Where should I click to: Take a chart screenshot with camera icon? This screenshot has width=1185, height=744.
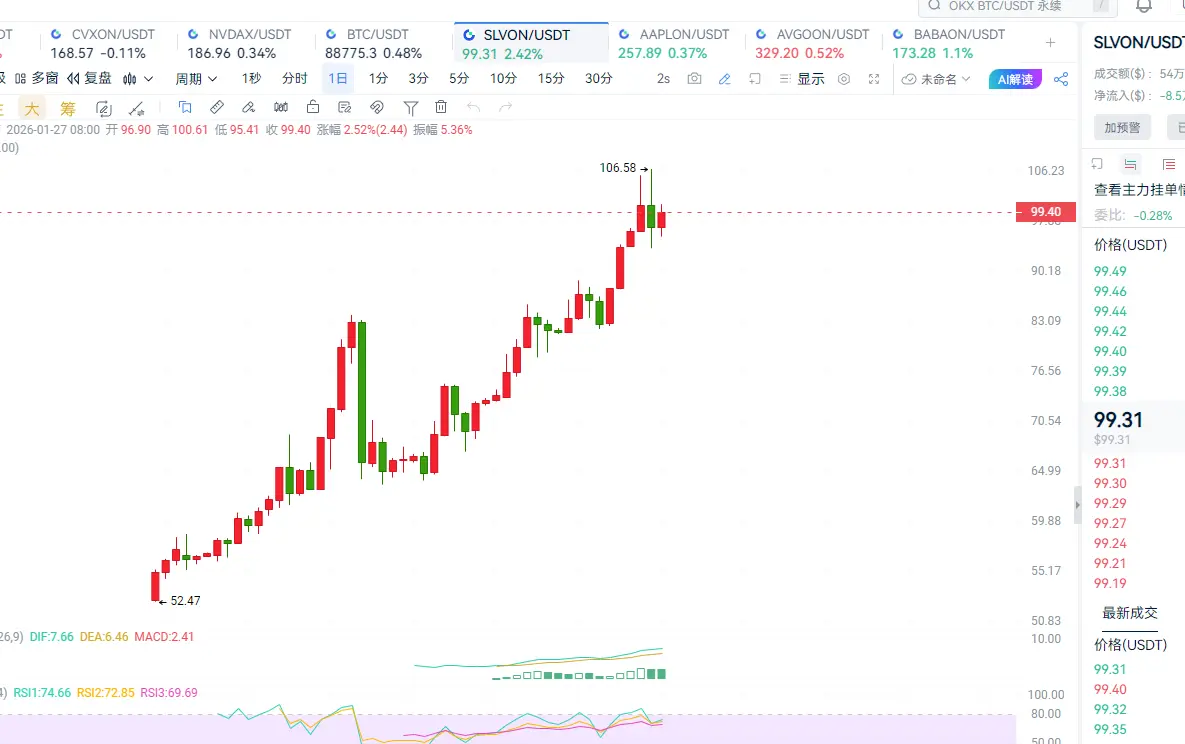point(695,79)
